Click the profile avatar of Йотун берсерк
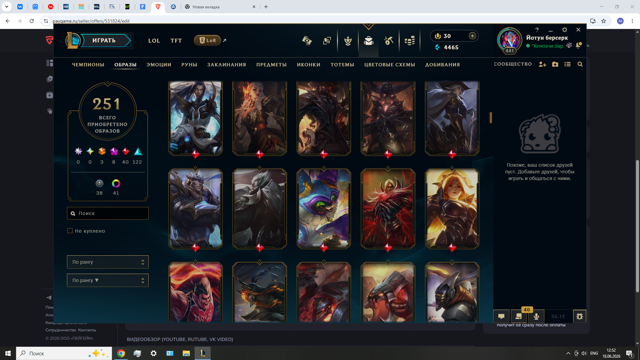 click(x=509, y=40)
